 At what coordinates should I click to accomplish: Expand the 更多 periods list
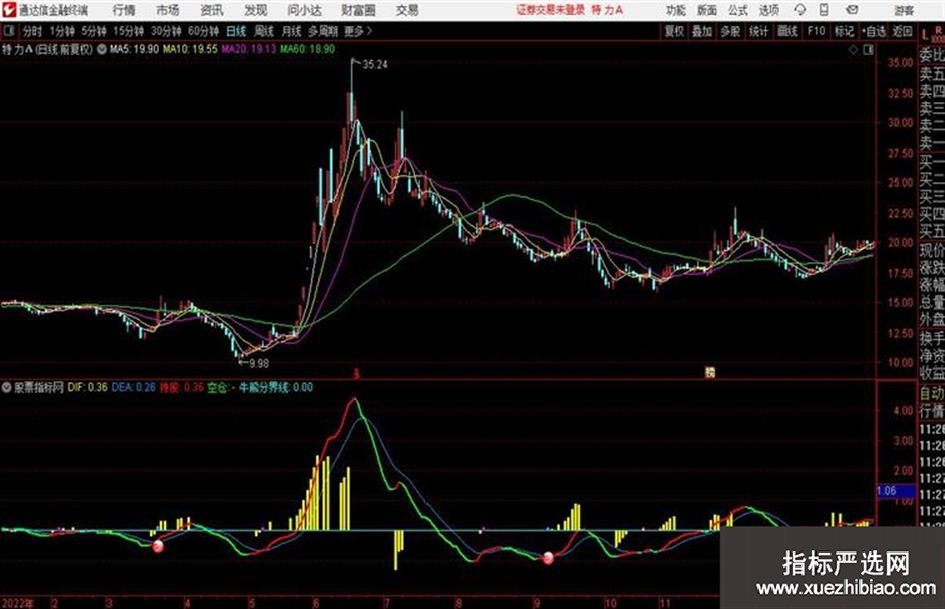[358, 31]
